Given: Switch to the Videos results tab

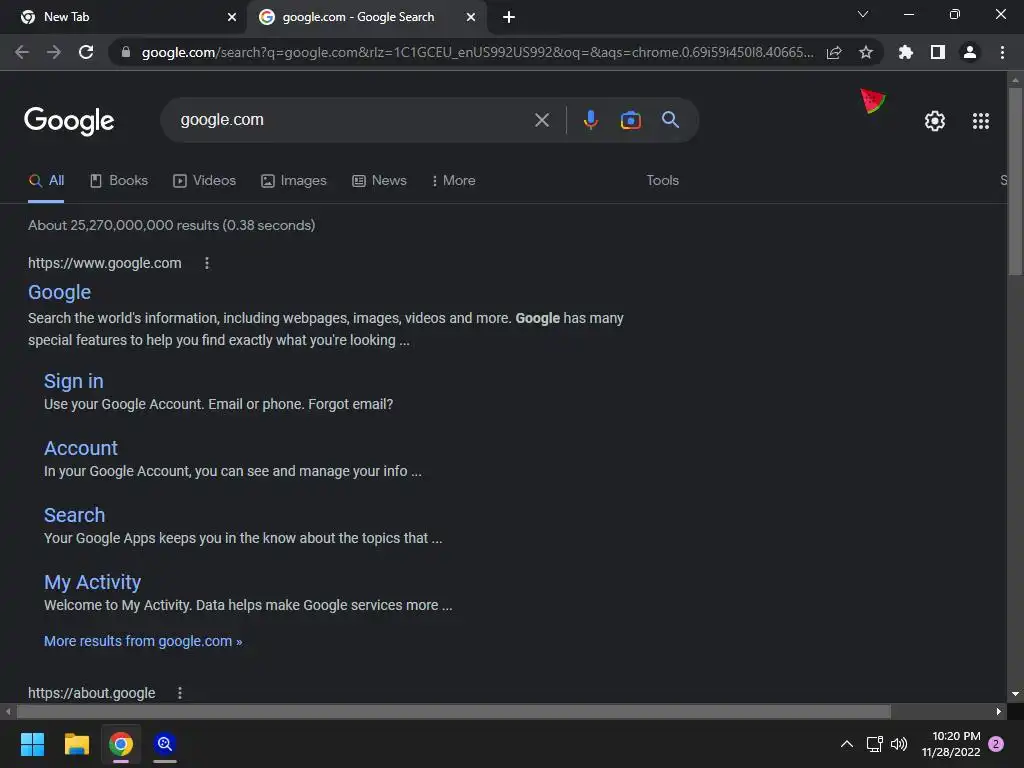Looking at the screenshot, I should pos(204,181).
